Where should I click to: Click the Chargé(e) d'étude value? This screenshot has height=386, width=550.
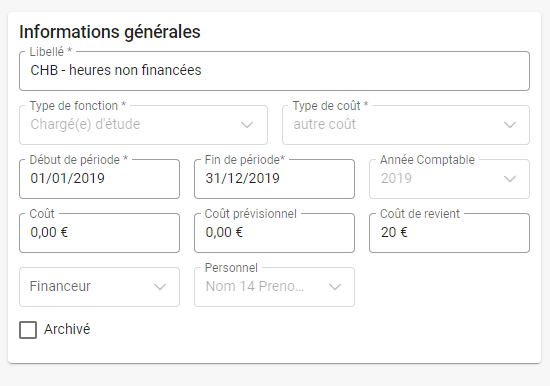pos(85,124)
